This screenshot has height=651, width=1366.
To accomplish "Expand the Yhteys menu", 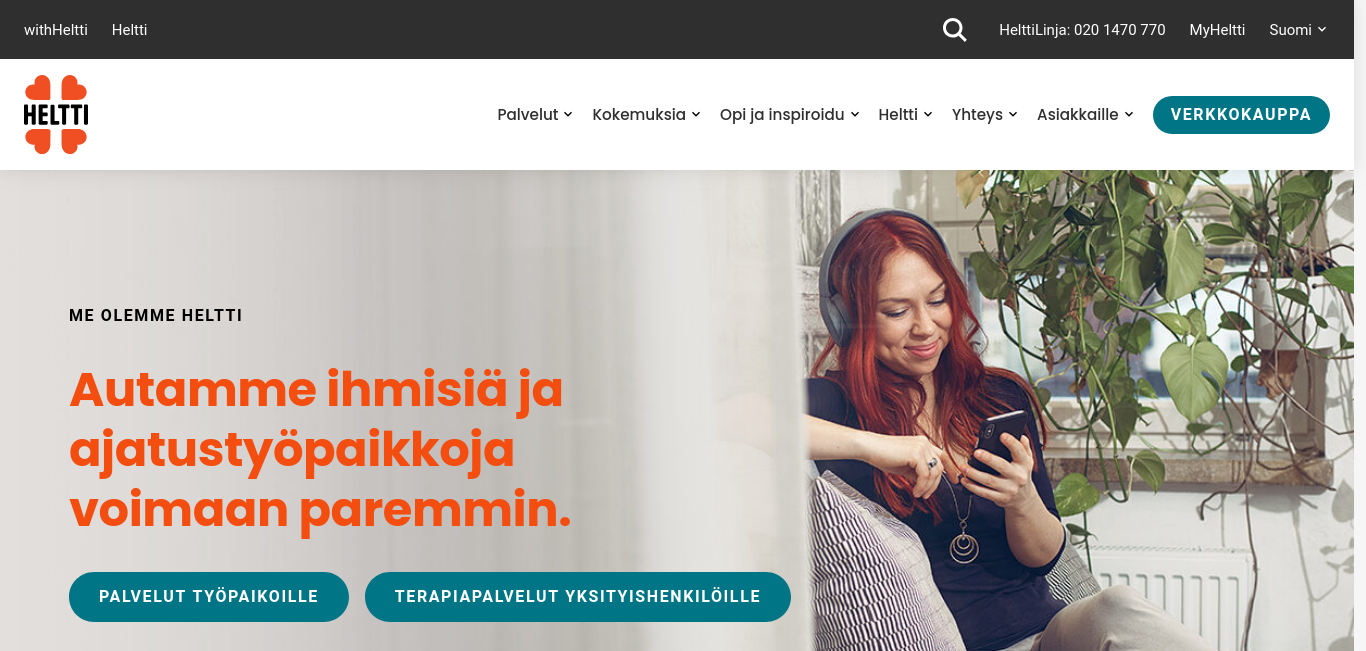I will [985, 114].
